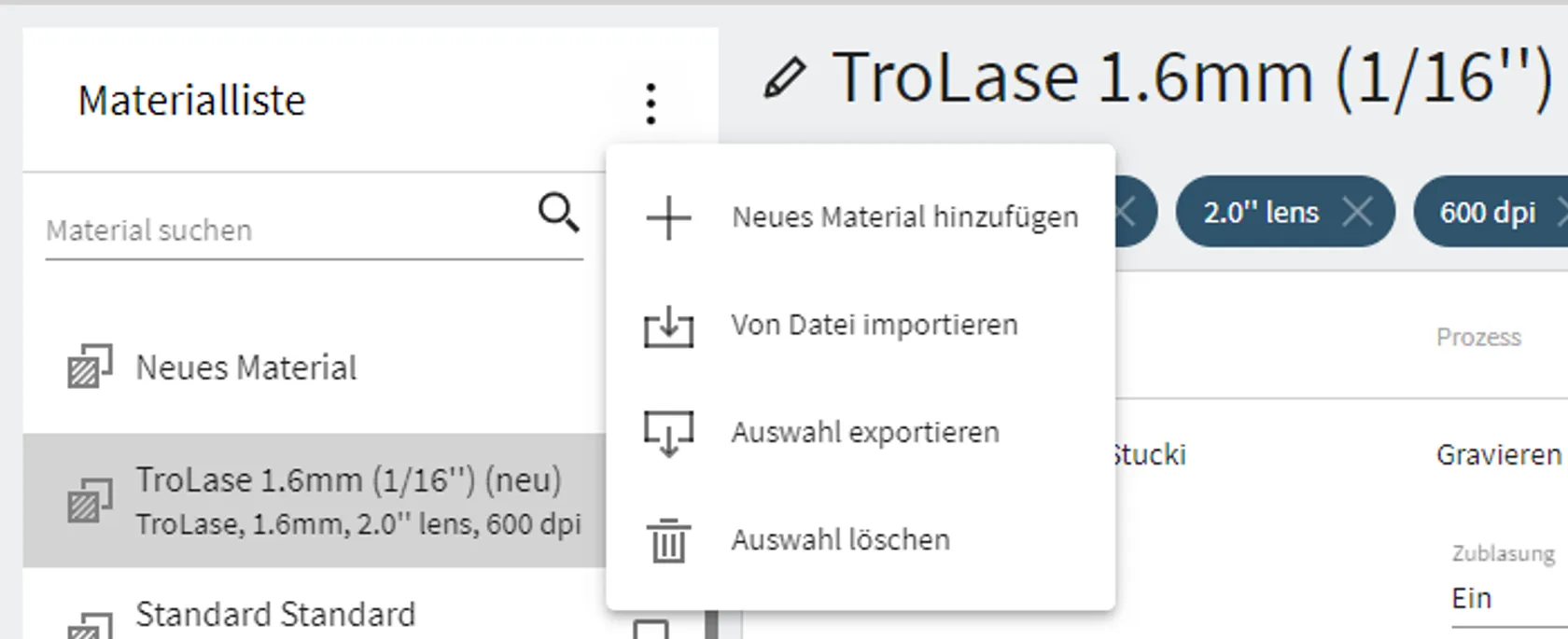
Task: Expand the Zublasung dropdown showing Ein
Action: (1503, 598)
